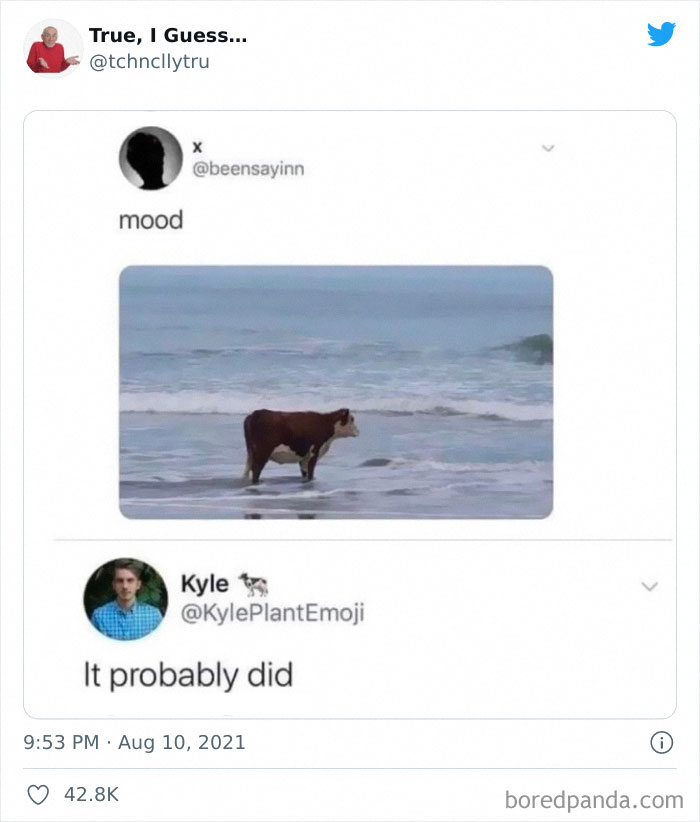
Task: Open the @beensayinn handle
Action: (x=248, y=169)
